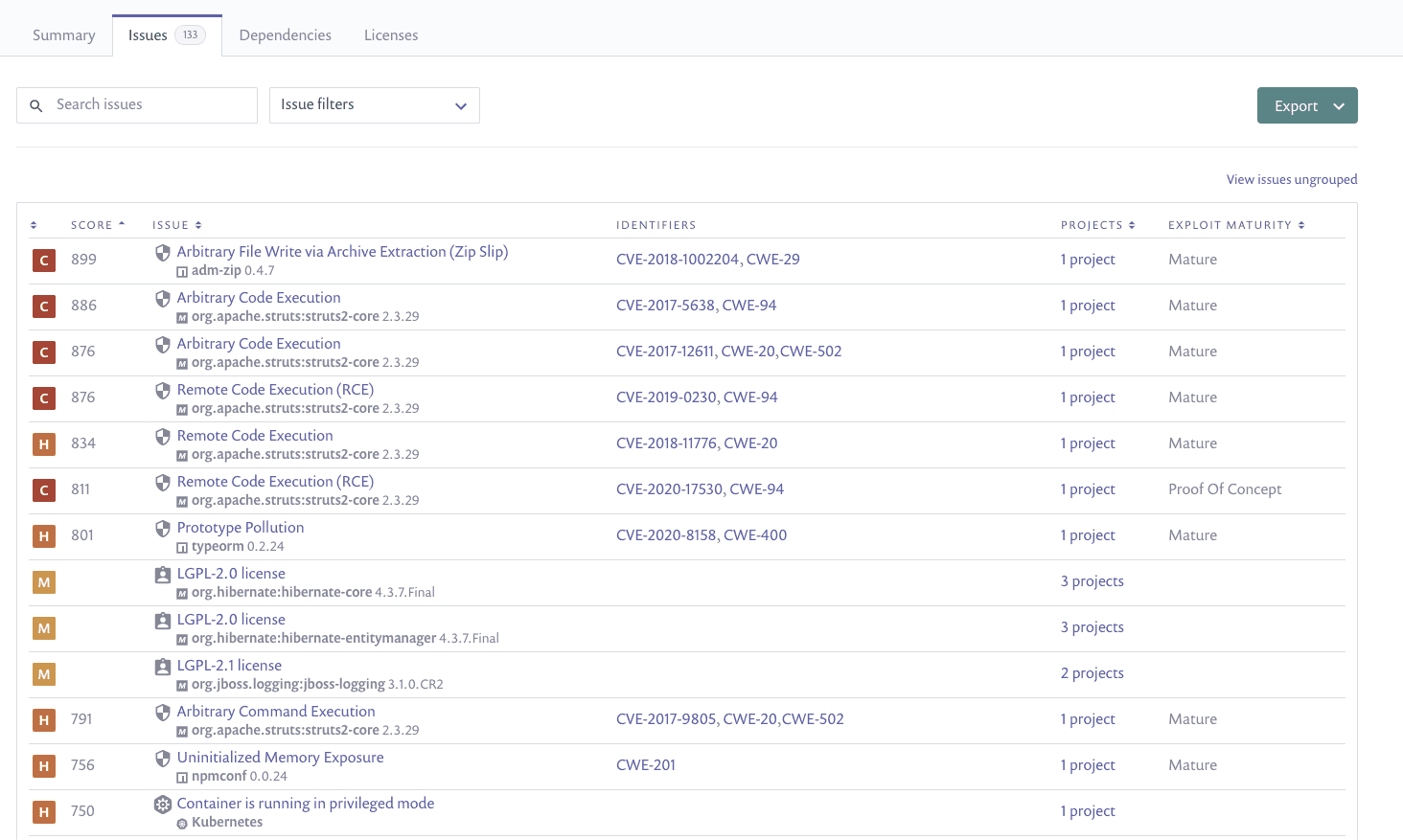1403x840 pixels.
Task: Click the Kubernetes icon under privileged mode issue
Action: coord(182,822)
